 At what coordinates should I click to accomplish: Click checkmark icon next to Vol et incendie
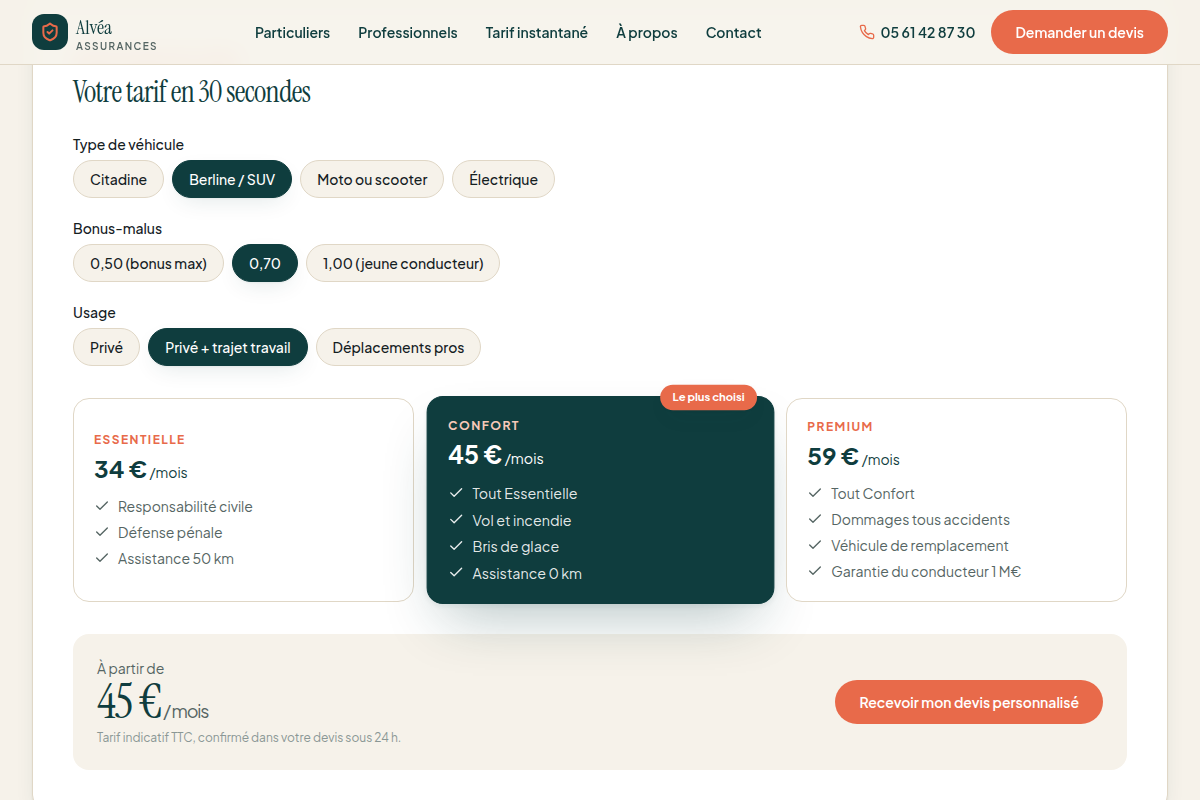pos(456,520)
